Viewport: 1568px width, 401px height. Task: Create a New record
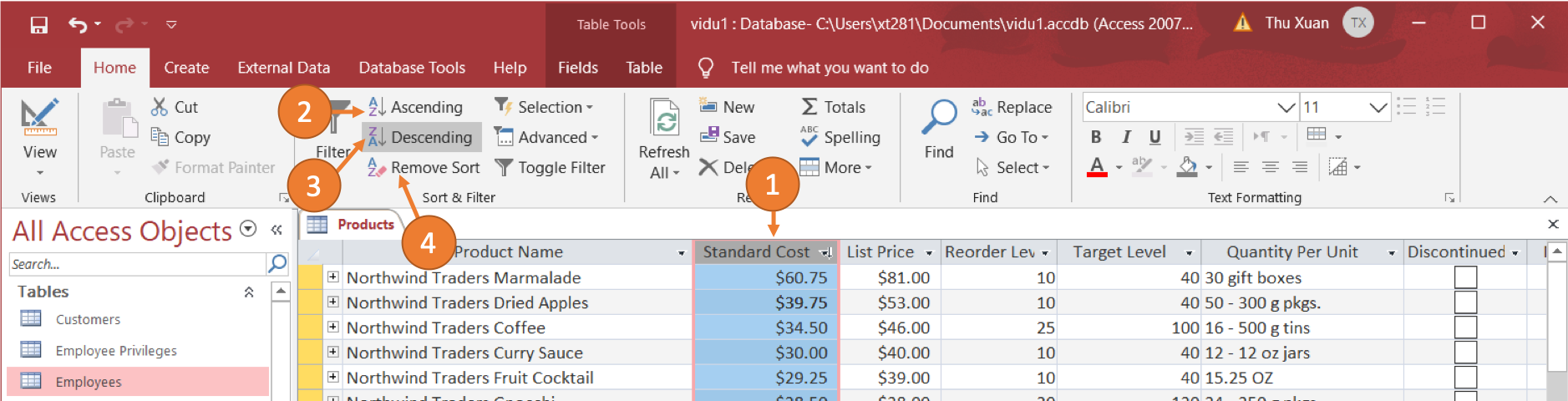click(727, 107)
